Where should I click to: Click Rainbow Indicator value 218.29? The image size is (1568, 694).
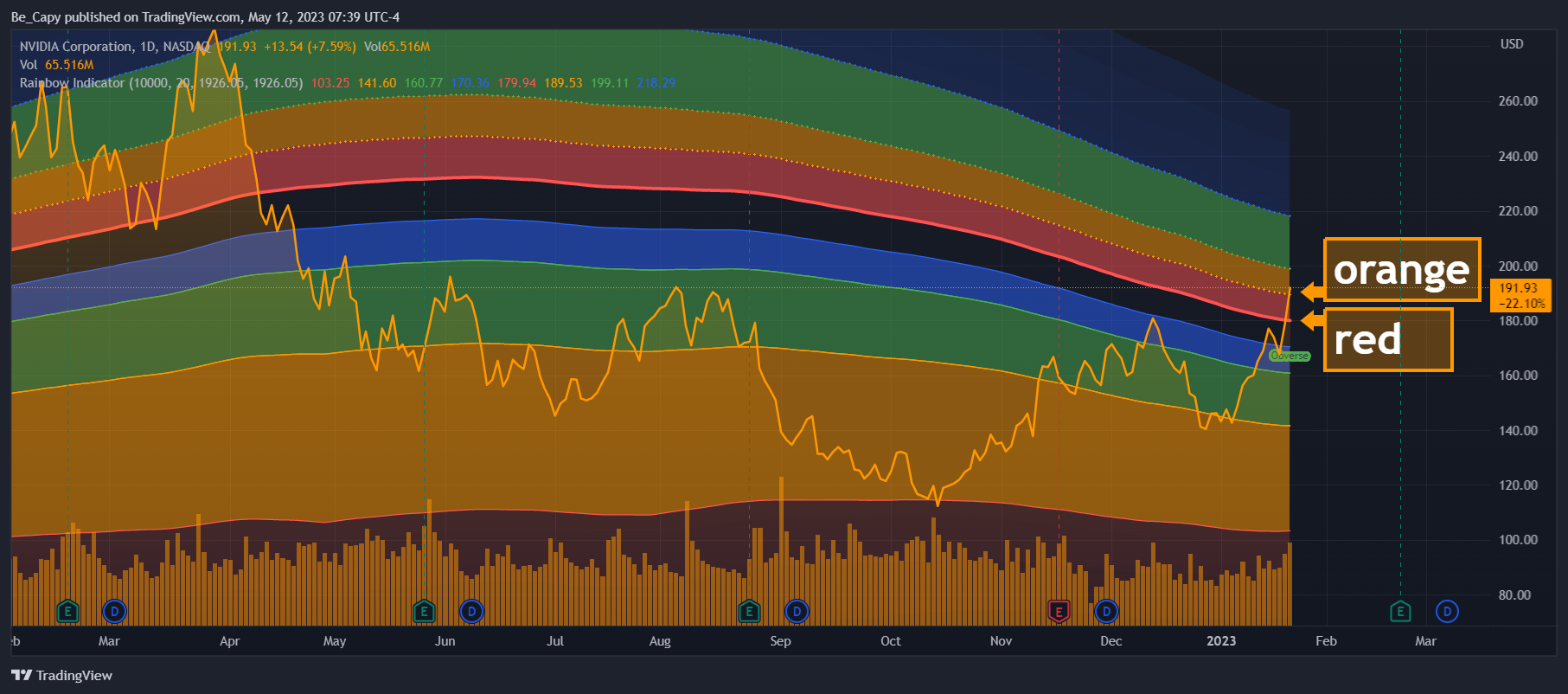tap(656, 83)
